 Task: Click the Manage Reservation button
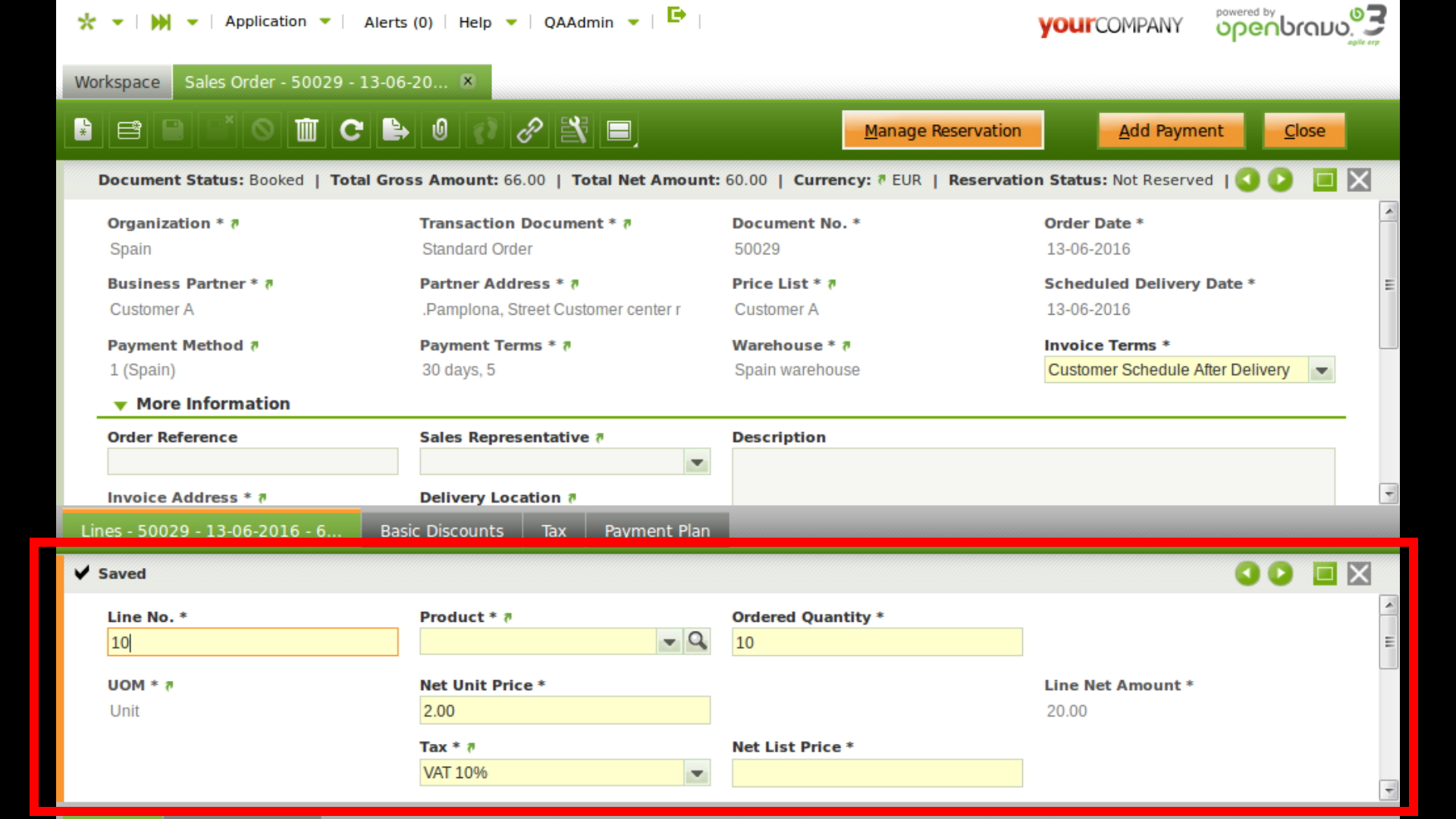click(x=942, y=130)
